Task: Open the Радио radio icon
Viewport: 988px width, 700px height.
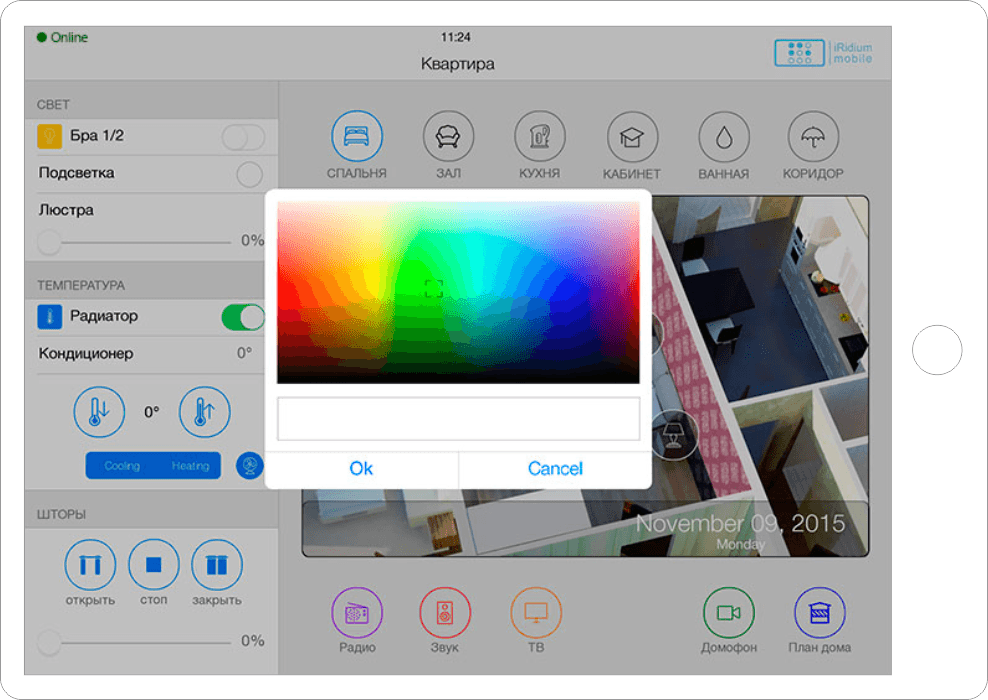Action: [x=357, y=614]
